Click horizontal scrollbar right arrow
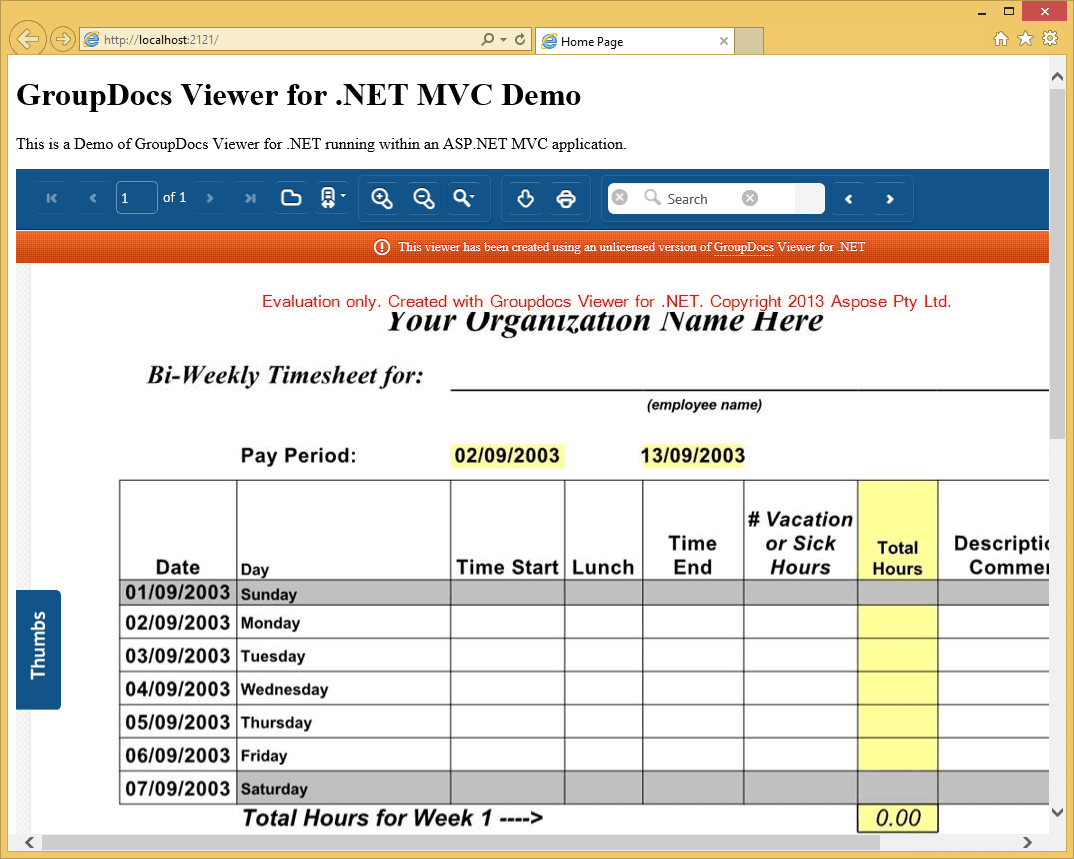 1027,842
